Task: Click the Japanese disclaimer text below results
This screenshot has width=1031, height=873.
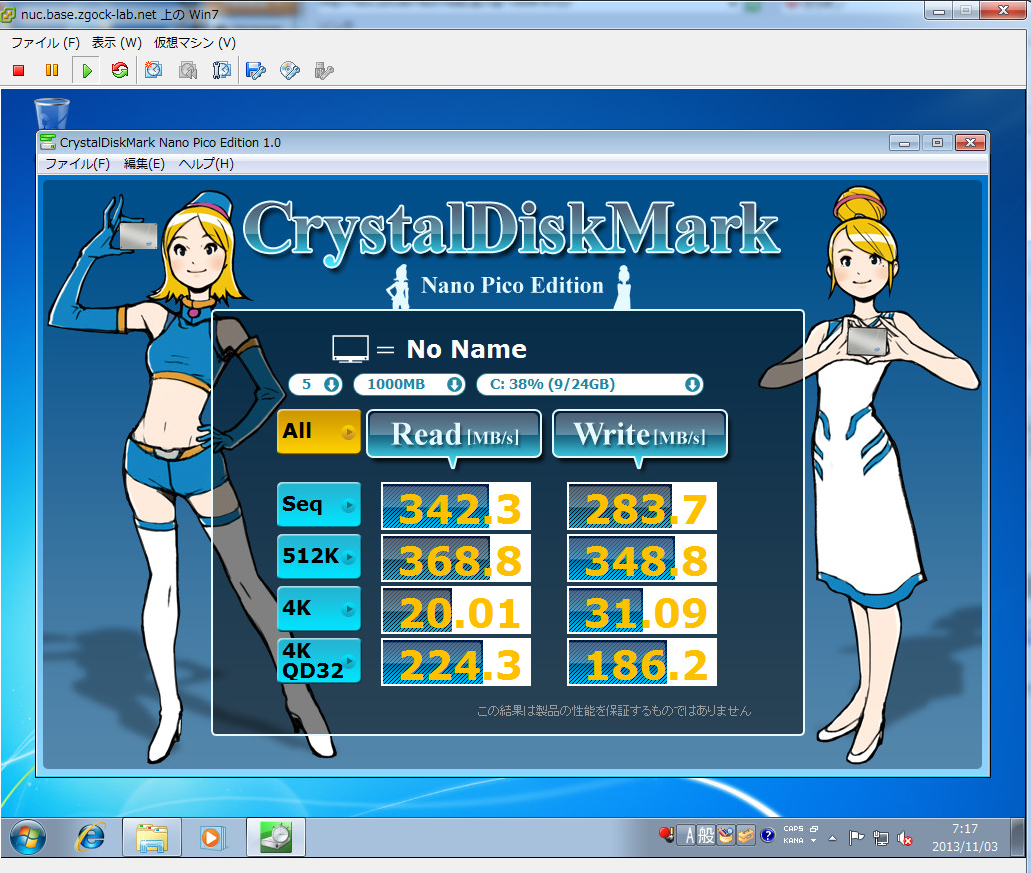Action: [613, 711]
